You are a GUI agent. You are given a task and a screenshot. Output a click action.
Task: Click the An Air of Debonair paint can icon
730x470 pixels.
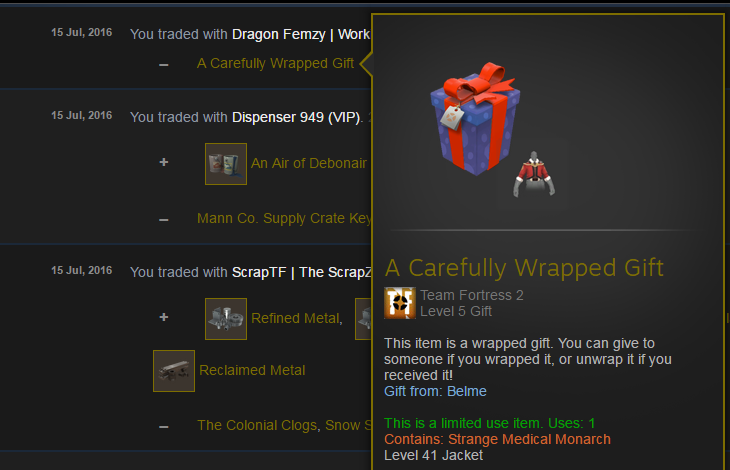226,164
